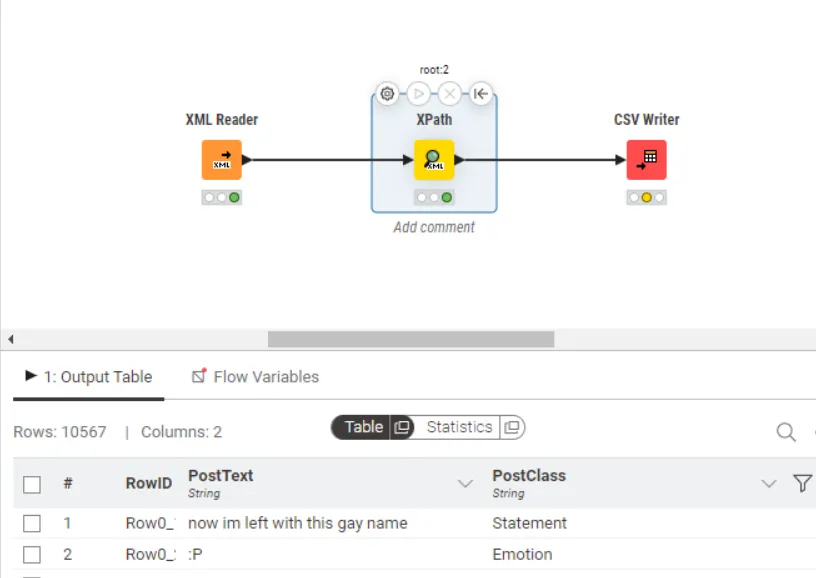
Task: Open the PostText column dropdown
Action: 465,483
